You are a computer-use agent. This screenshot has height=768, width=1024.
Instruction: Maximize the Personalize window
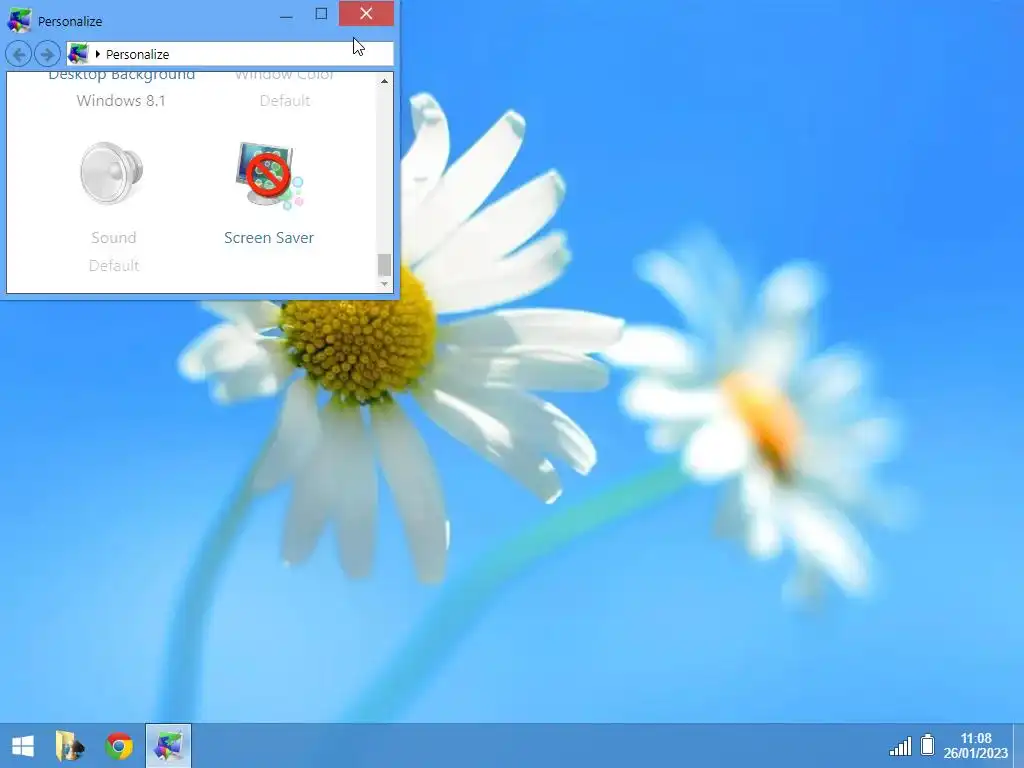[321, 14]
